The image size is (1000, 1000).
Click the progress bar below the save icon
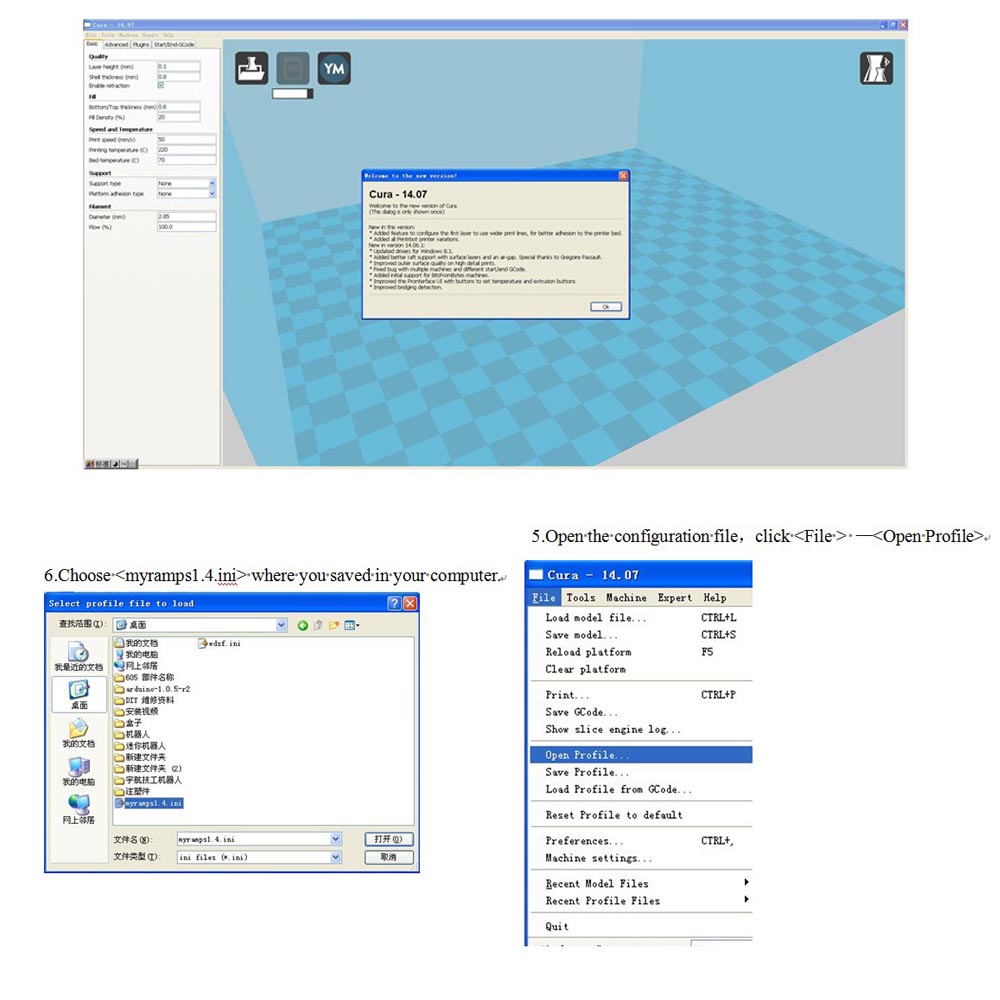coord(292,94)
